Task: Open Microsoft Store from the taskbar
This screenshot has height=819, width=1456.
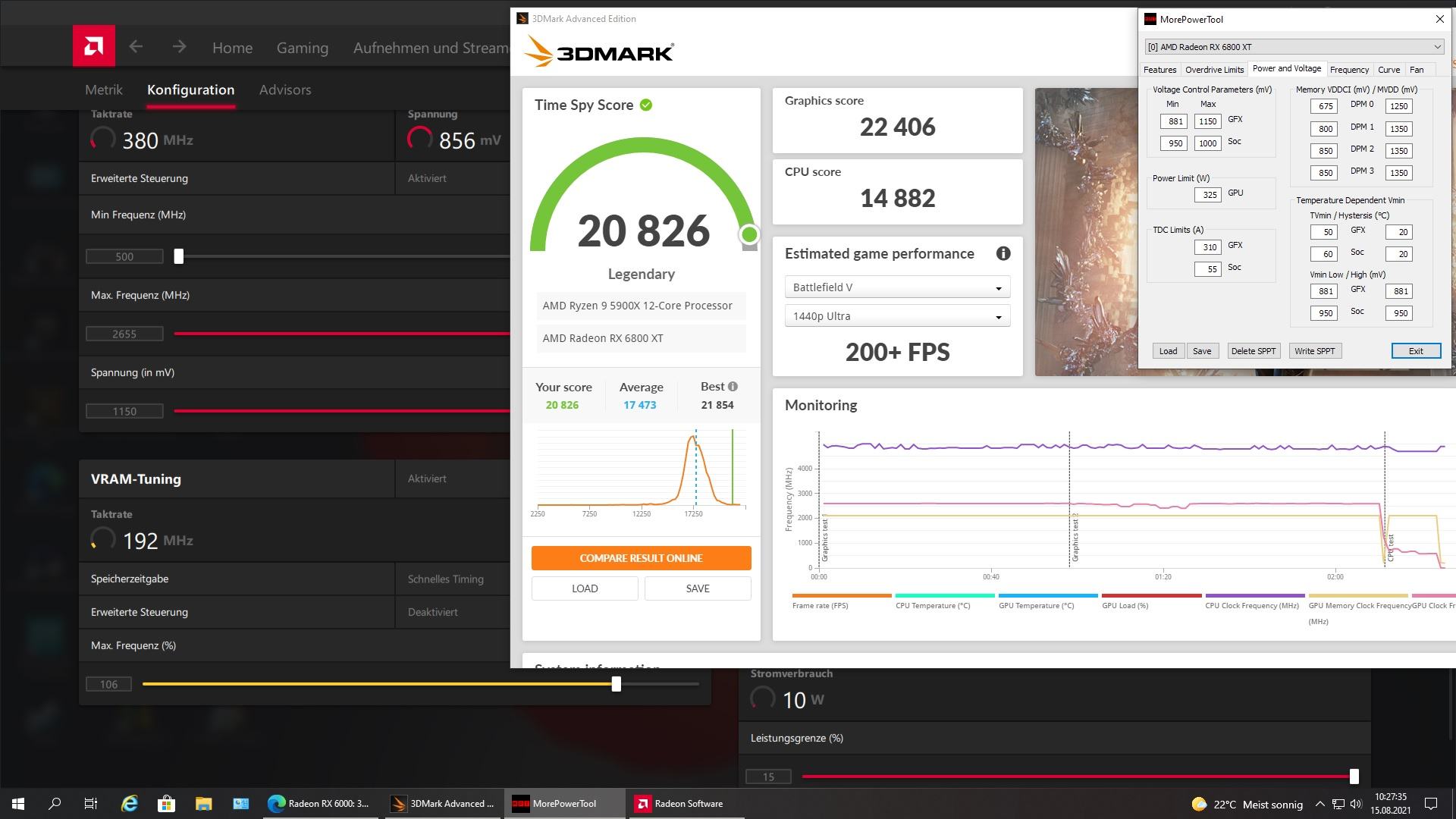Action: coord(166,804)
